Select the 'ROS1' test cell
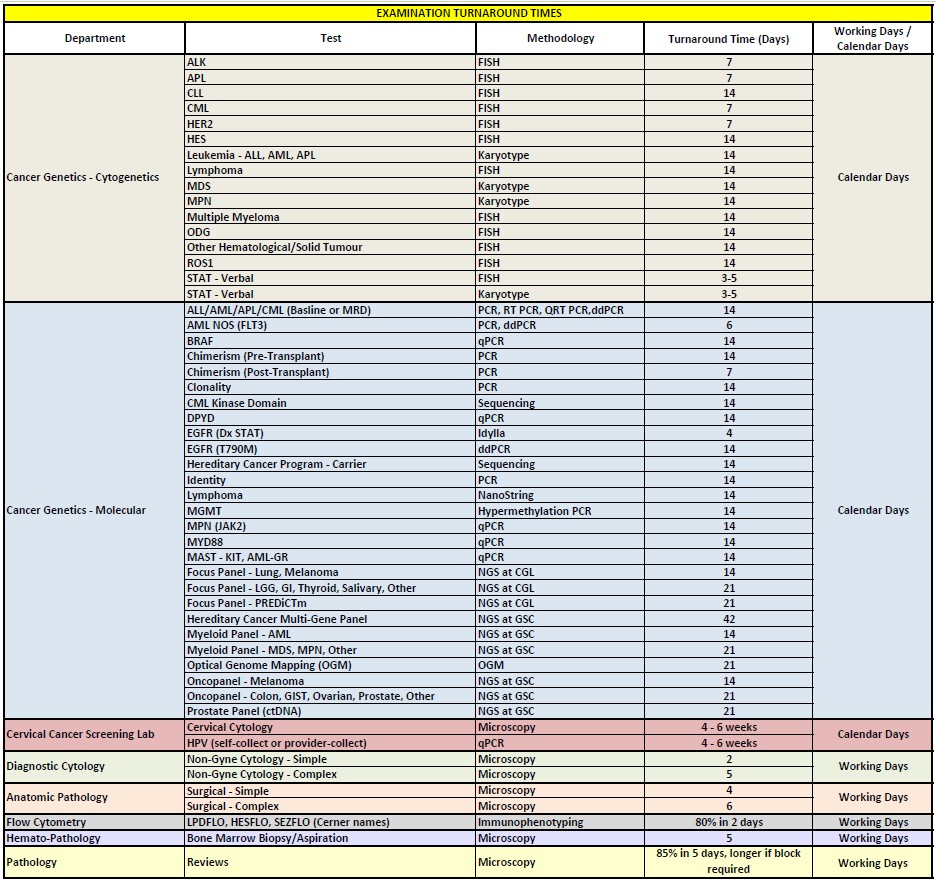Screen dimensions: 936x882 pyautogui.click(x=330, y=263)
